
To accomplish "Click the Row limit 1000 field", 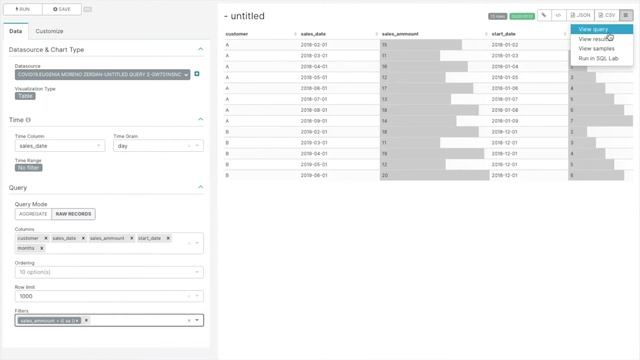I will point(109,296).
